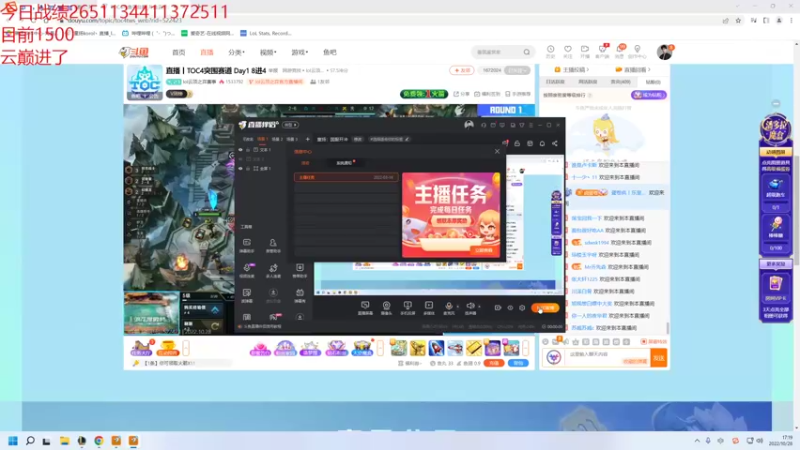Open the streaming app settings gear
The height and width of the screenshot is (450, 800).
522,308
